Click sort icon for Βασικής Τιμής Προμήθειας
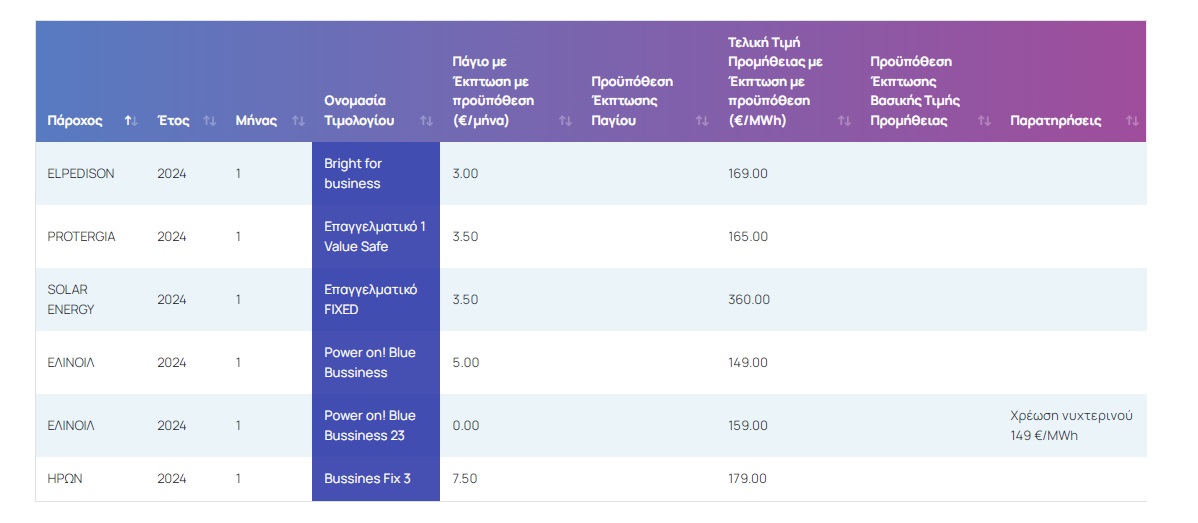The image size is (1198, 523). [984, 121]
